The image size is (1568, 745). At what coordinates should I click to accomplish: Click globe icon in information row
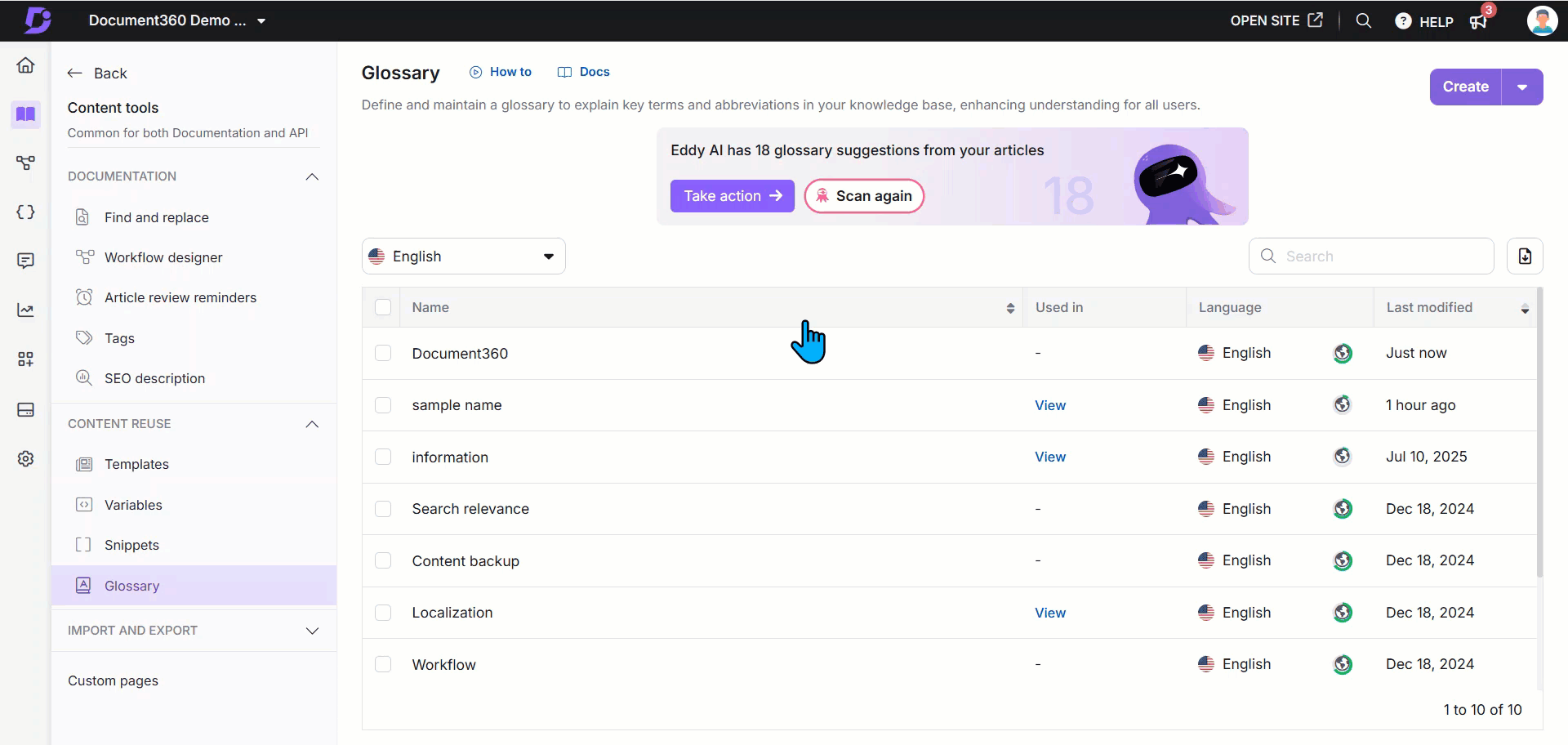(x=1343, y=457)
